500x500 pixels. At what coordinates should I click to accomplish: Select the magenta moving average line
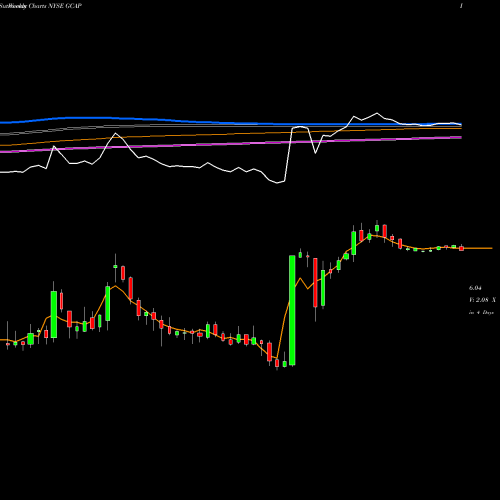[x=231, y=144]
